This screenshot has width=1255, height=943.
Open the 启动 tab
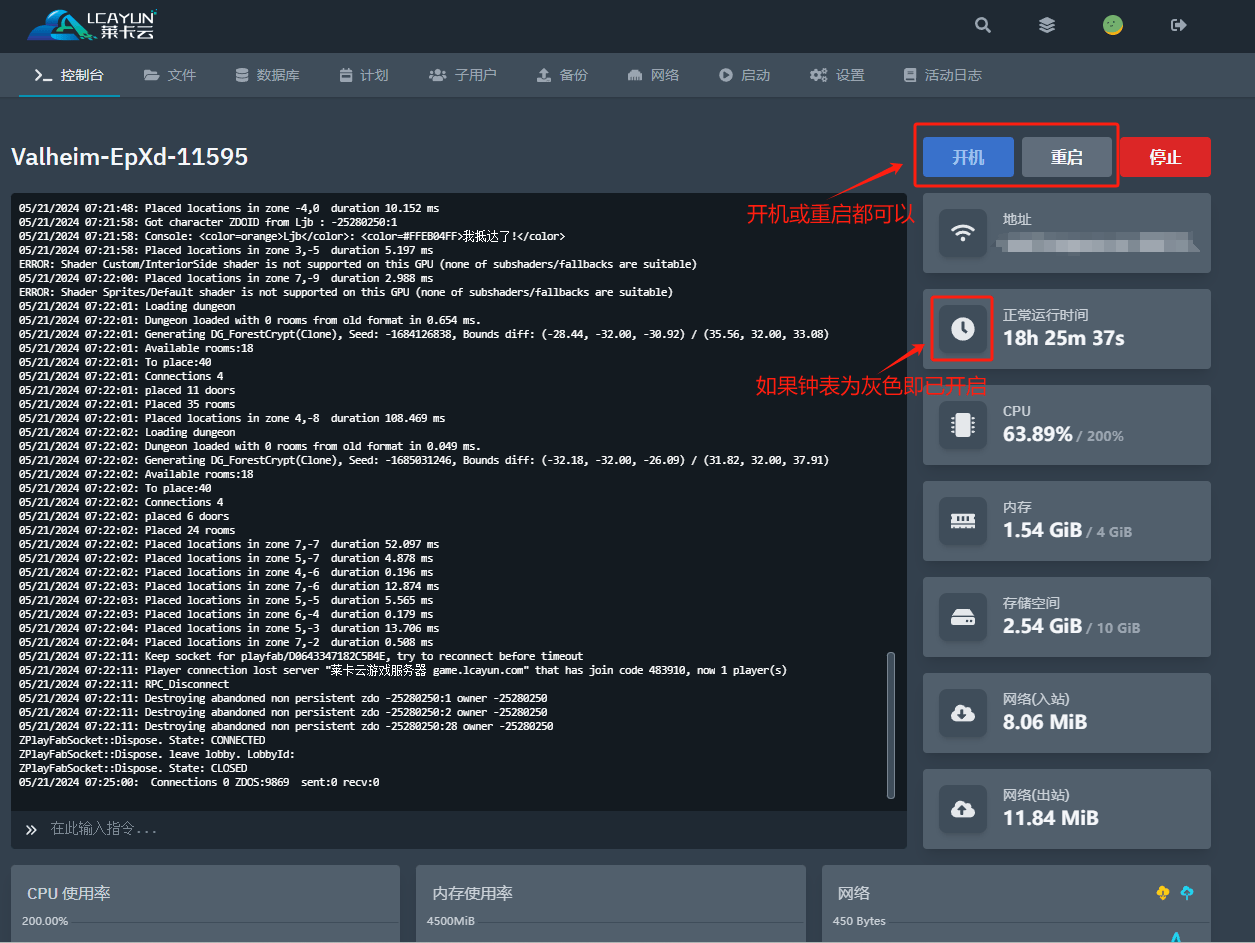744,75
